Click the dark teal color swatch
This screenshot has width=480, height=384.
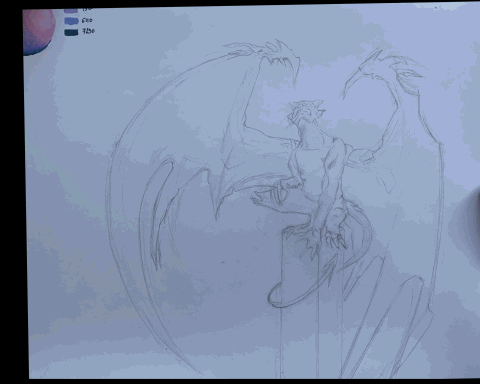[x=71, y=32]
